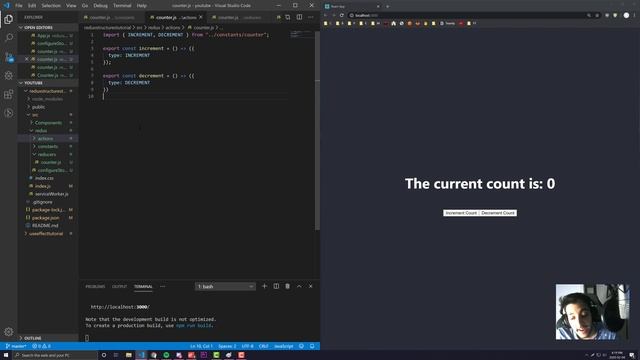
Task: Bookmark this page with the star icon
Action: [x=597, y=15]
